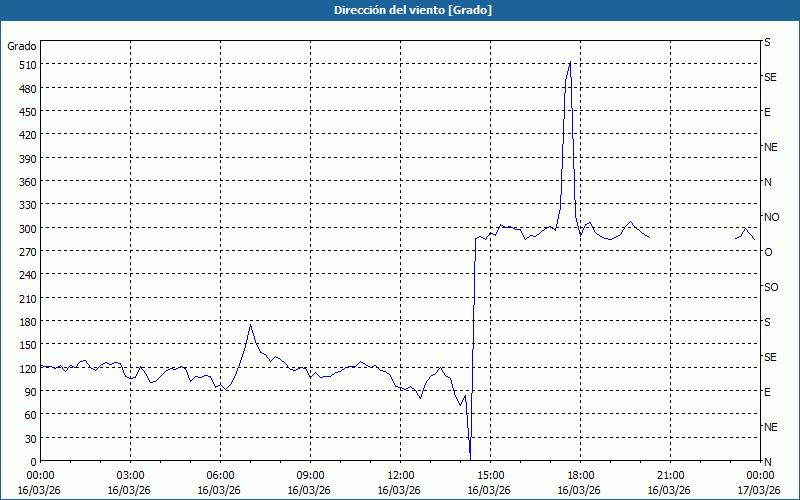Viewport: 800px width, 500px height.
Task: Click the 03:00 time label
Action: 130,476
